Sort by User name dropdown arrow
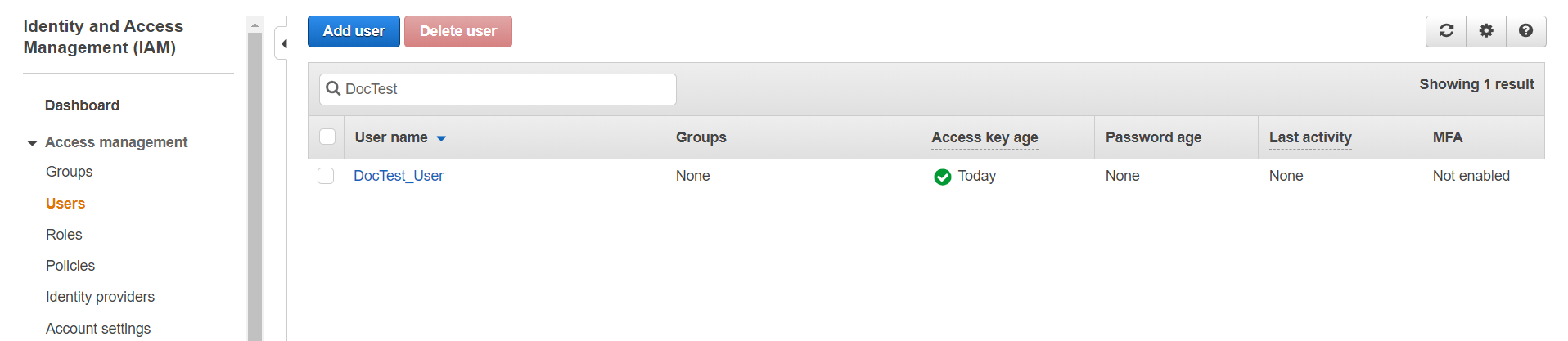The height and width of the screenshot is (341, 1568). point(441,138)
